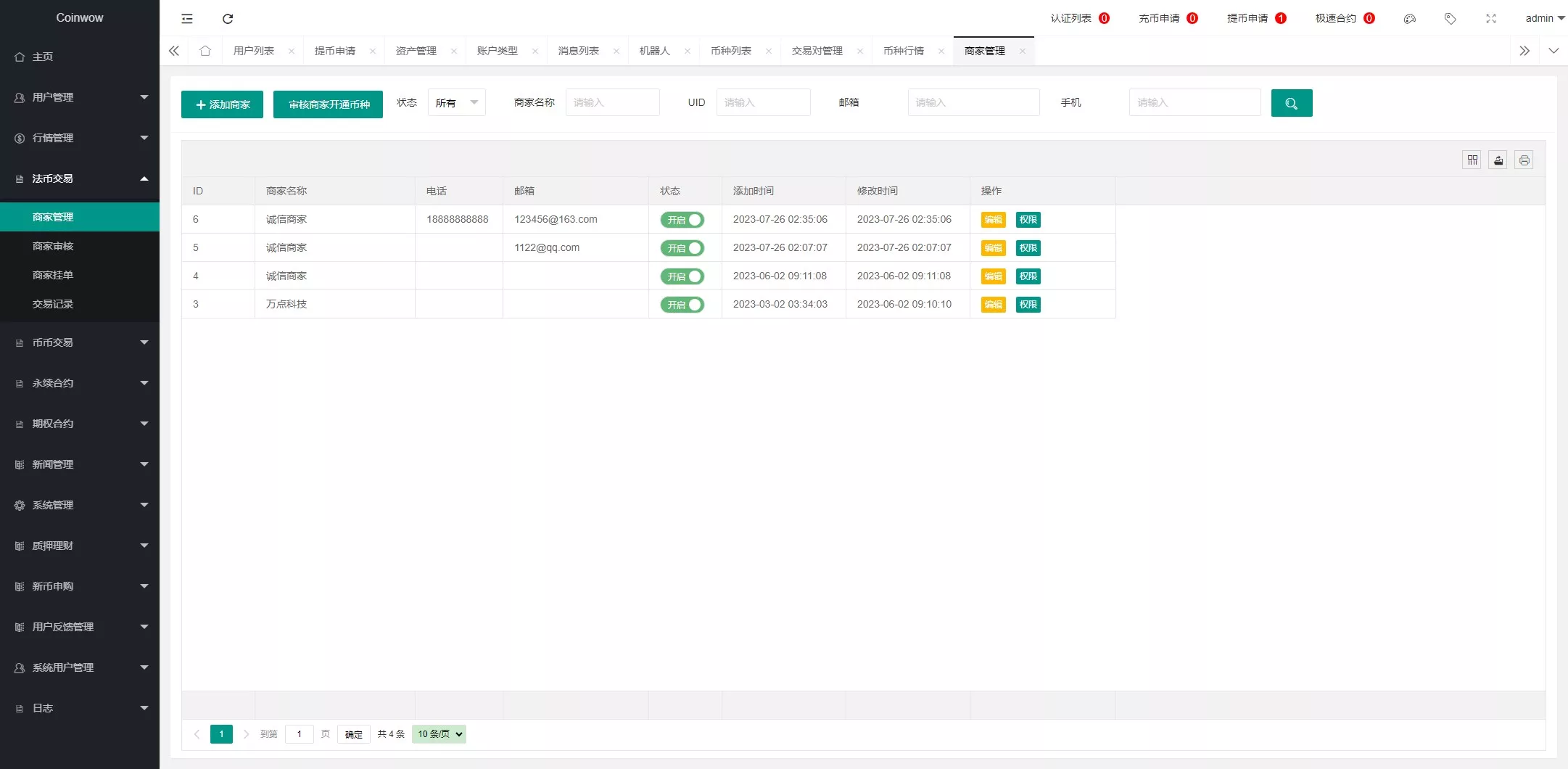Click the 商家名称 search input field
Viewport: 1568px width, 769px height.
(612, 103)
